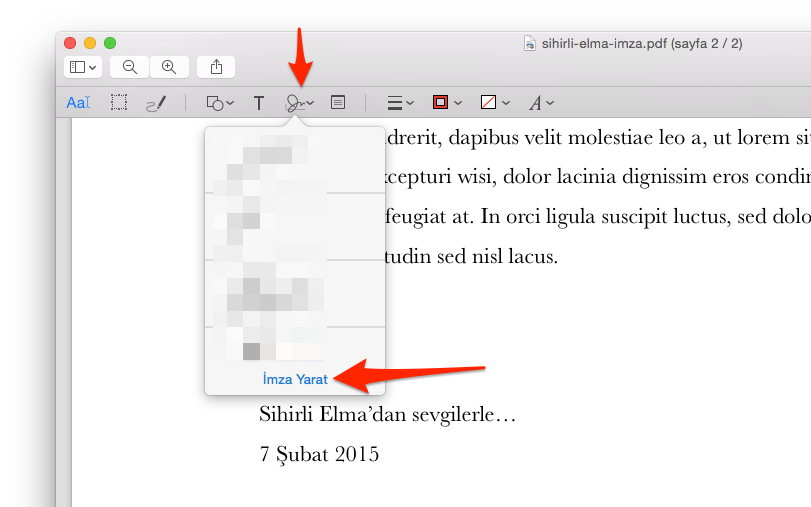This screenshot has width=811, height=507.
Task: Open the line style dropdown
Action: [400, 102]
